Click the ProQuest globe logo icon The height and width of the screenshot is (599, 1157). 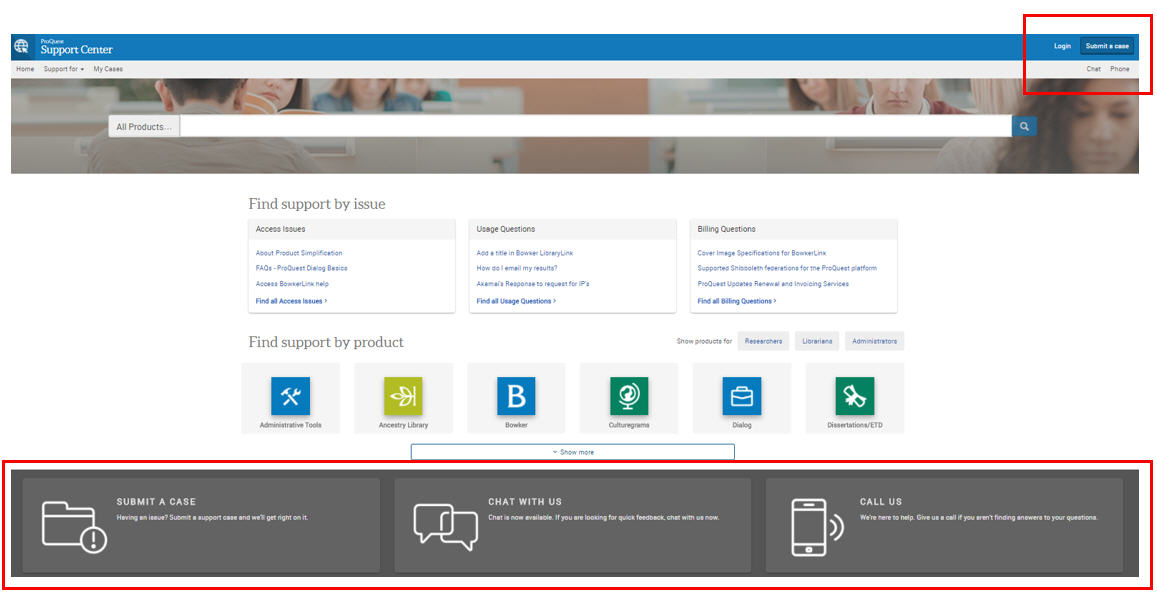coord(21,46)
